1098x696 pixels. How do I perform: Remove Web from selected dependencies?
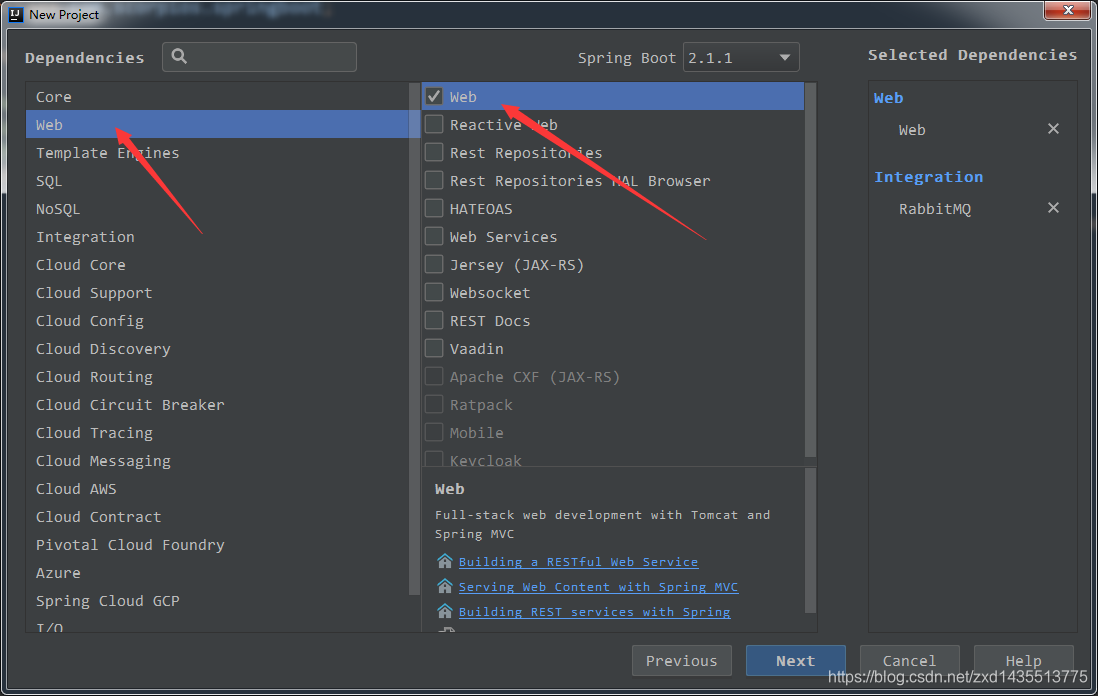click(1052, 129)
